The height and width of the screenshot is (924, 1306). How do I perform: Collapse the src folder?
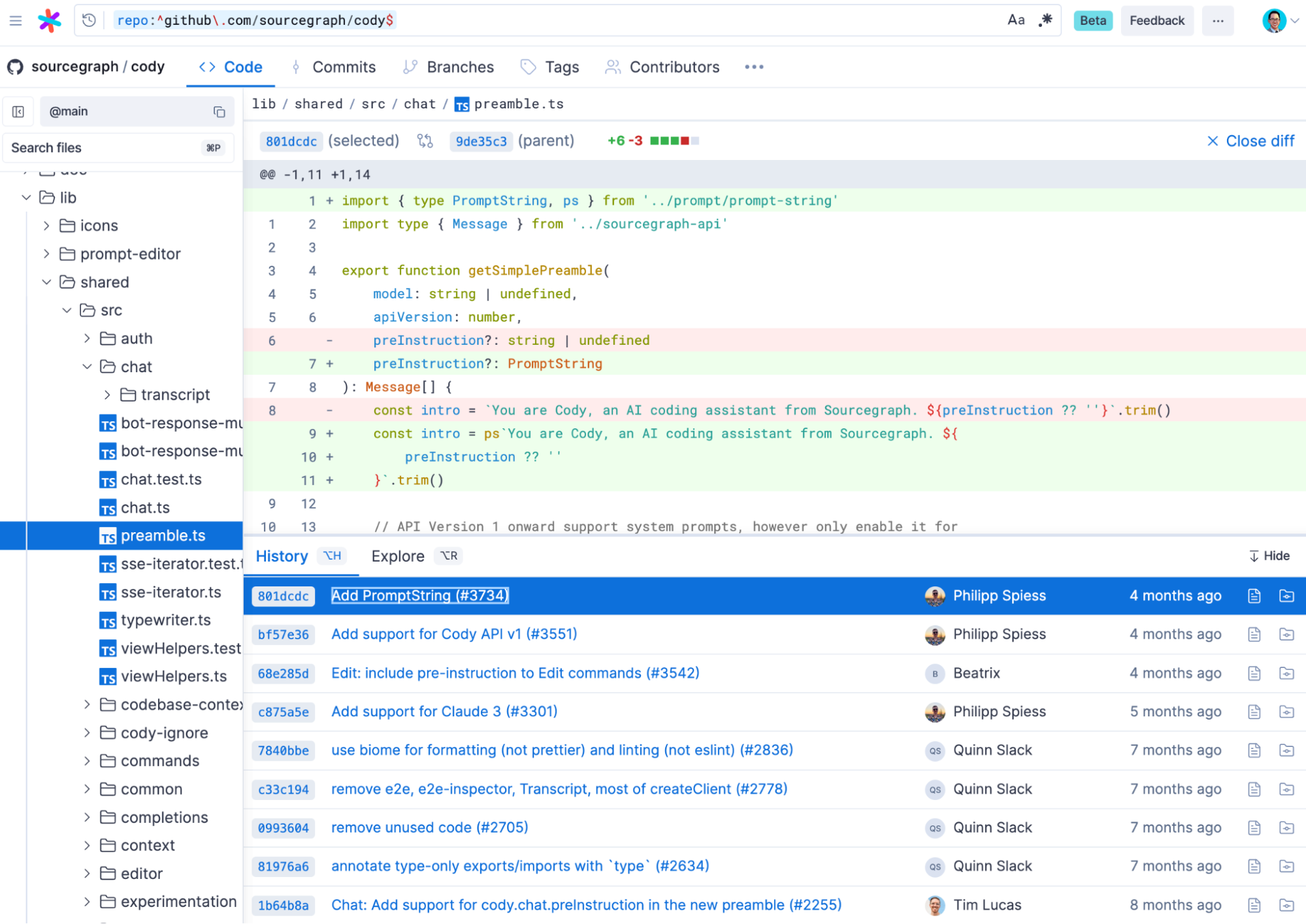tap(67, 310)
